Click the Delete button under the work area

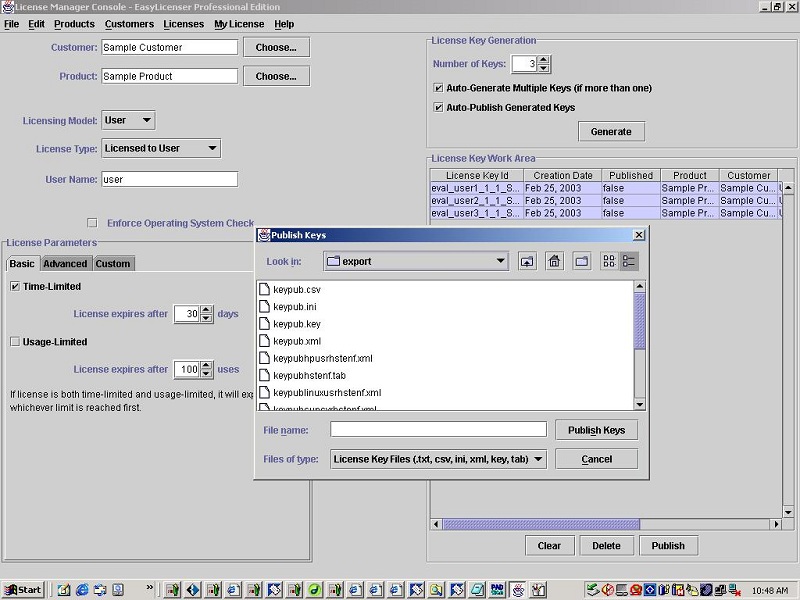coord(607,546)
